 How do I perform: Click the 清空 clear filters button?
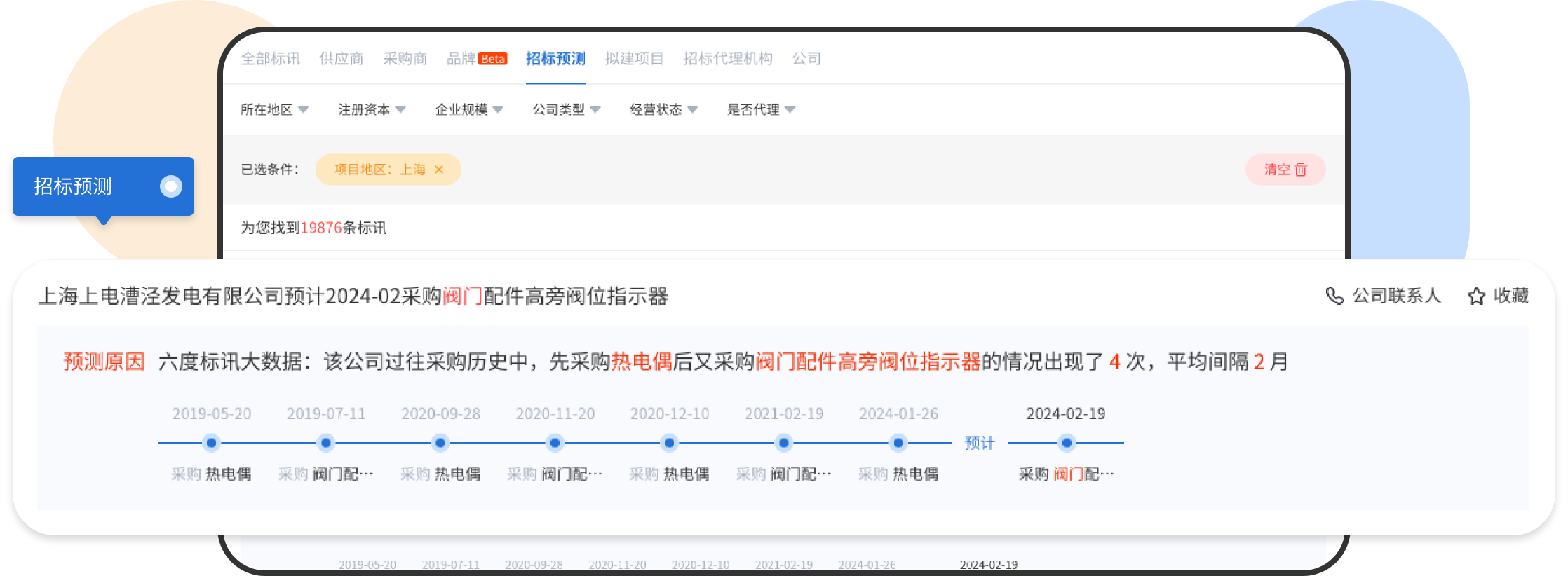(x=1285, y=170)
